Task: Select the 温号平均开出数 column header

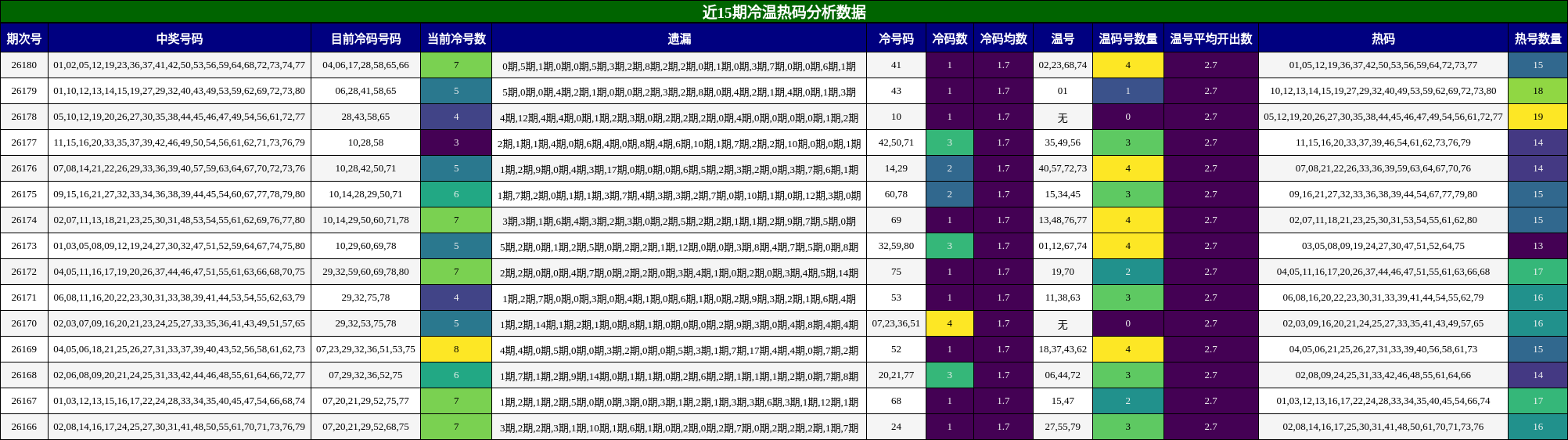Action: click(1211, 38)
